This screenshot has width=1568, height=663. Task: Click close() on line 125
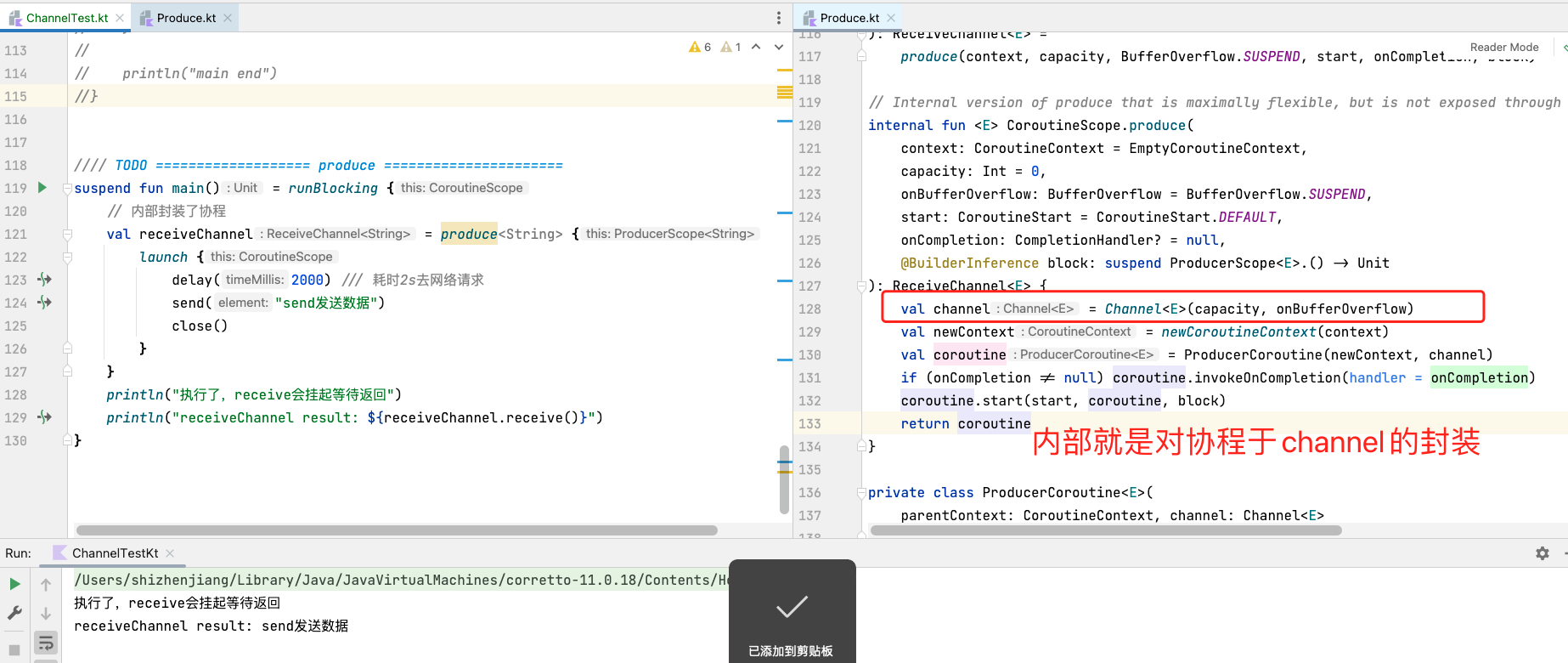[200, 326]
